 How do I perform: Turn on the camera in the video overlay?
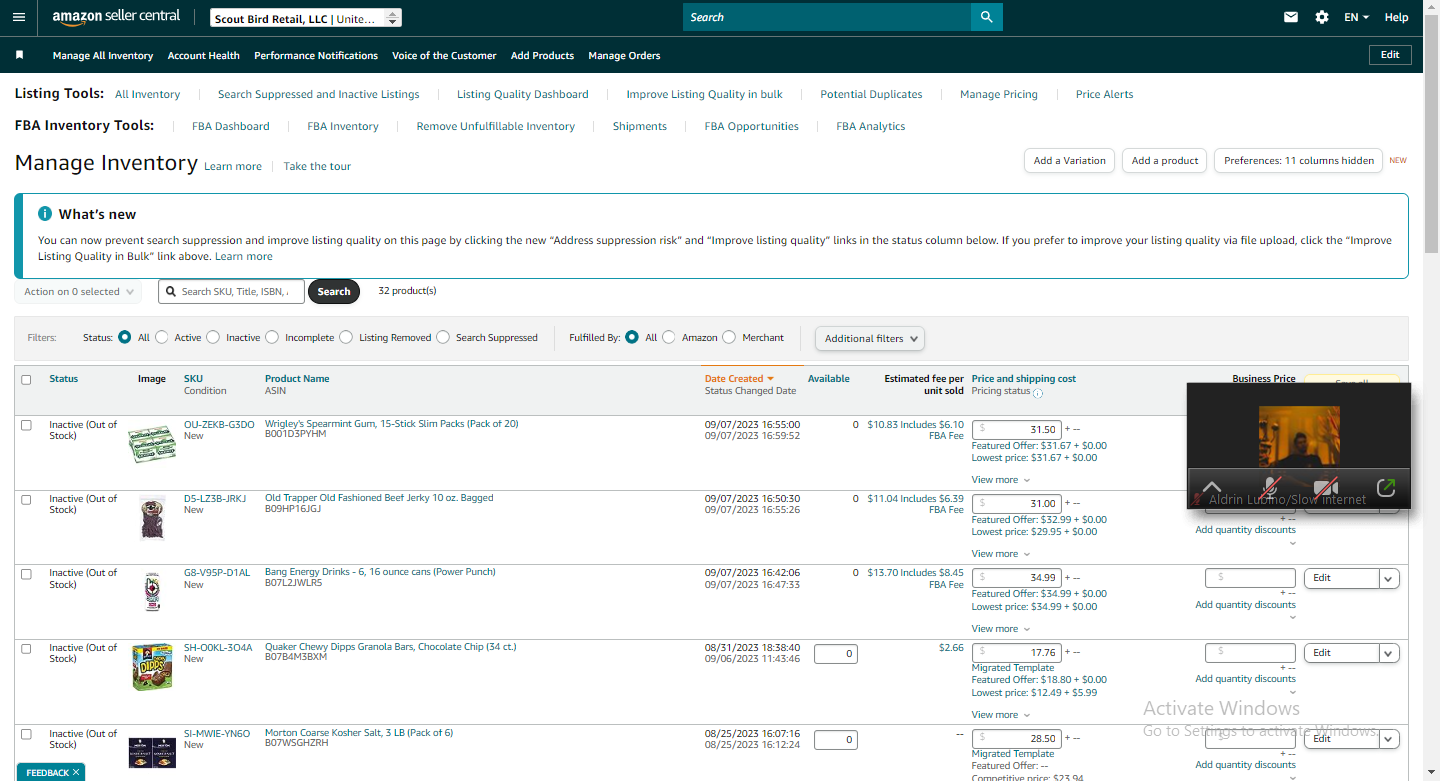point(1326,488)
